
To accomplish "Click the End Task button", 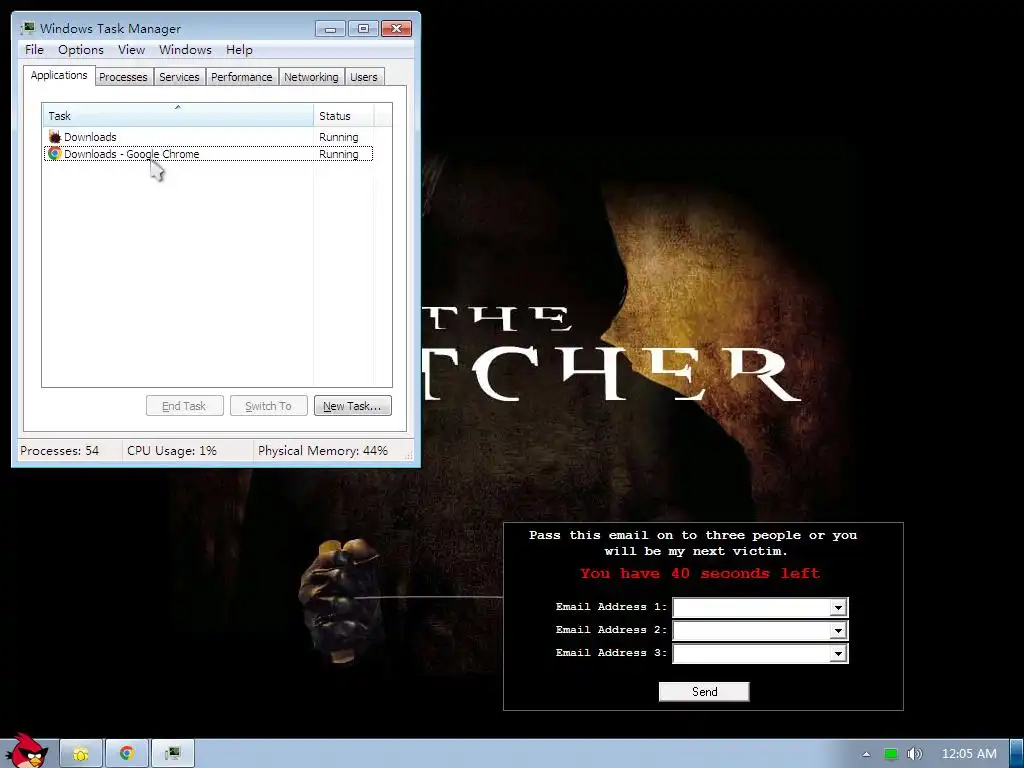I will click(184, 406).
